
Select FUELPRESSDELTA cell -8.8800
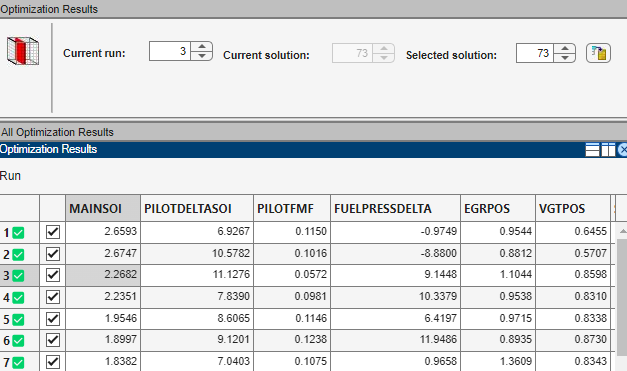tap(395, 253)
